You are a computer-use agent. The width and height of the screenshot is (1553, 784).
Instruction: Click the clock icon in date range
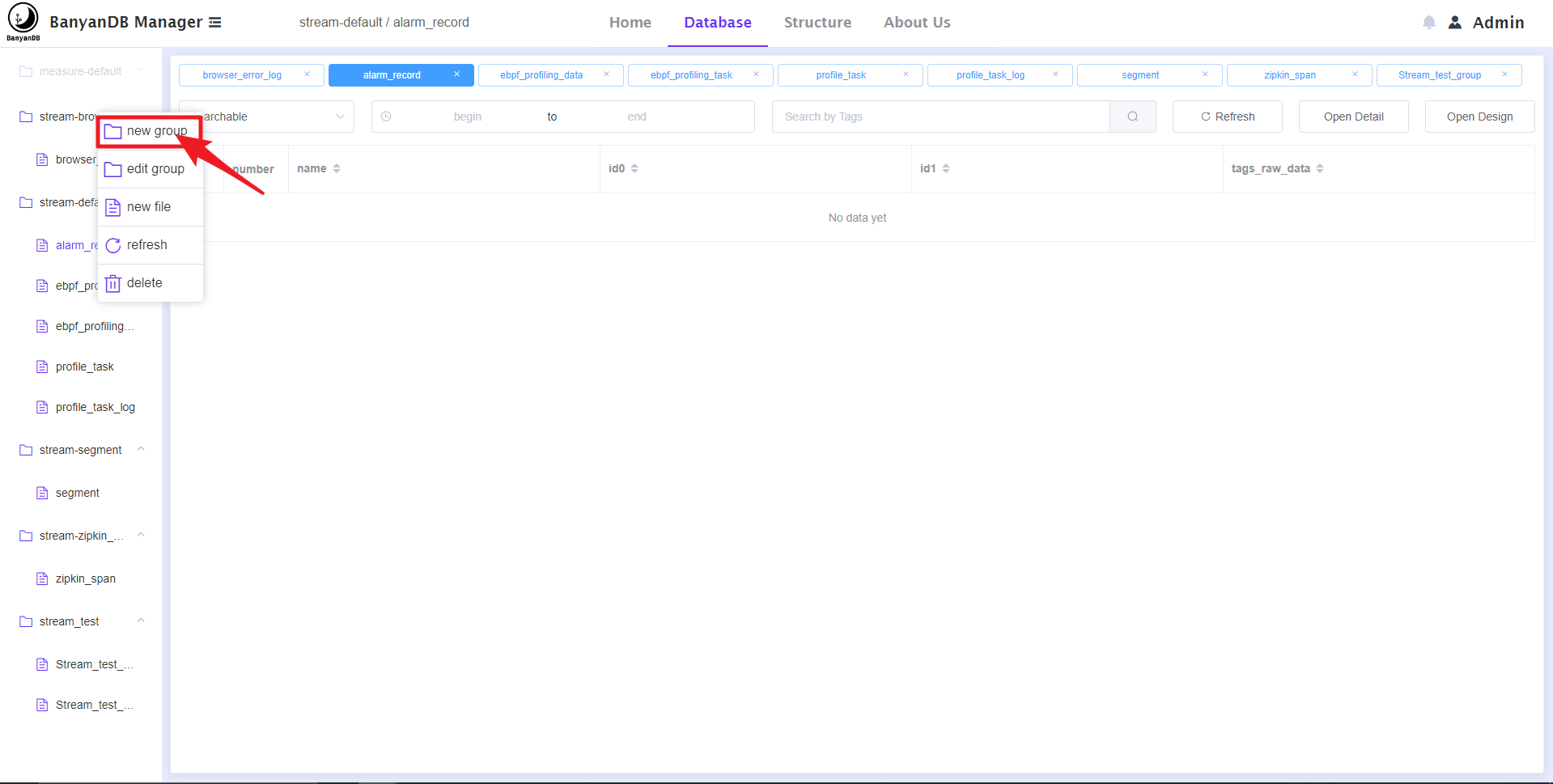(386, 117)
